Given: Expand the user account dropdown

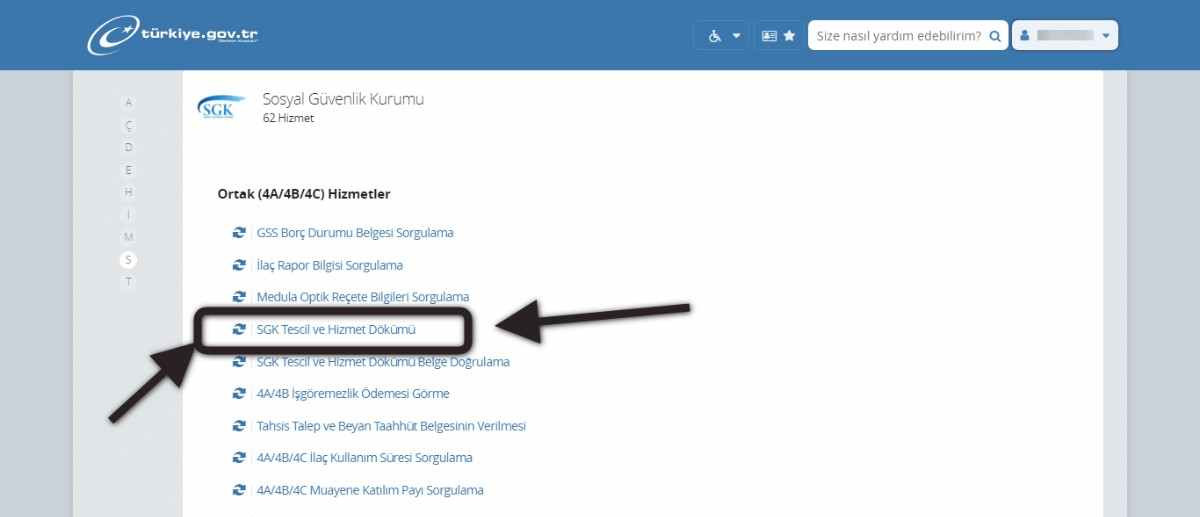Looking at the screenshot, I should click(x=1065, y=35).
